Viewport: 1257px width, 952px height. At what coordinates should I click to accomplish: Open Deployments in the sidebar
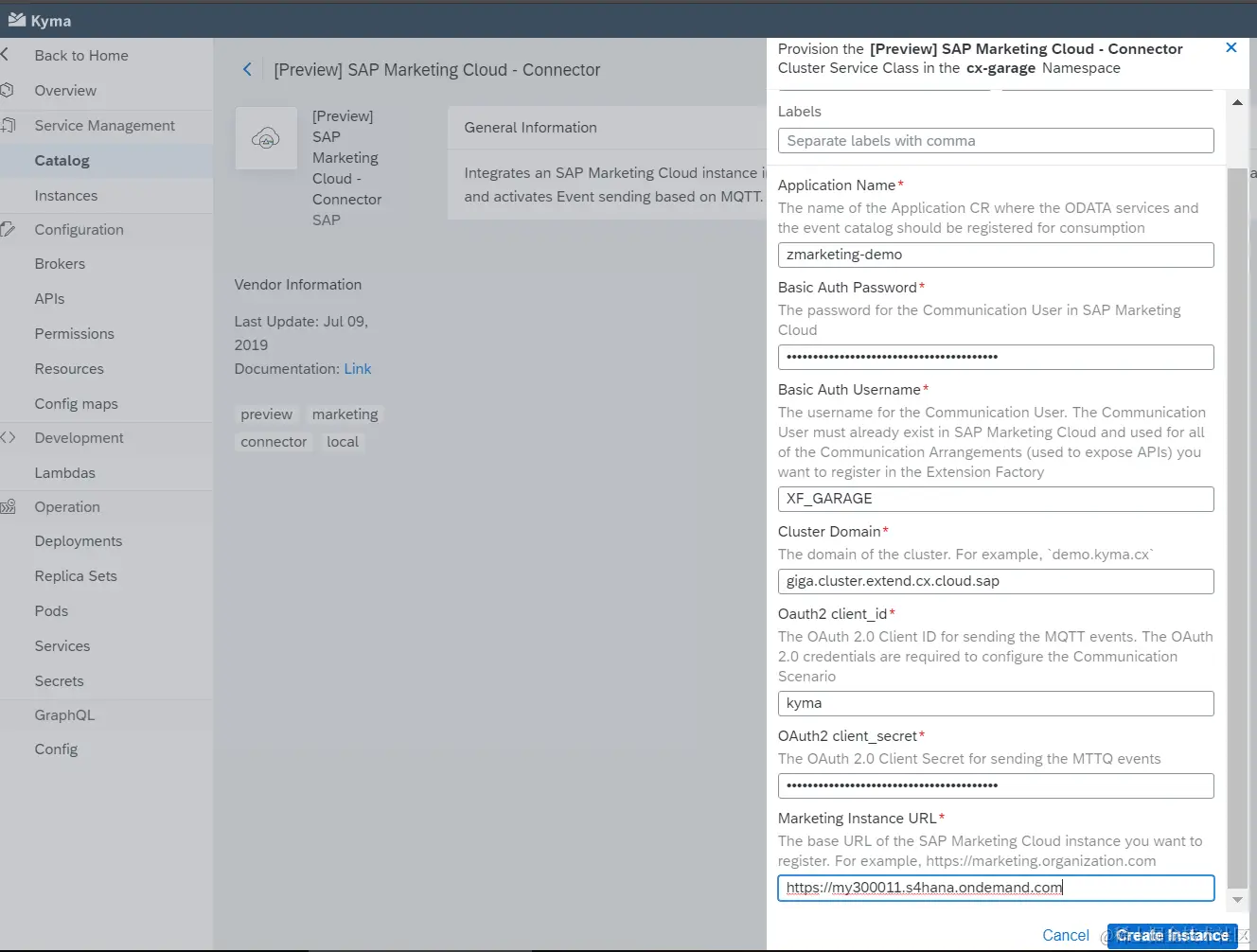pos(79,540)
